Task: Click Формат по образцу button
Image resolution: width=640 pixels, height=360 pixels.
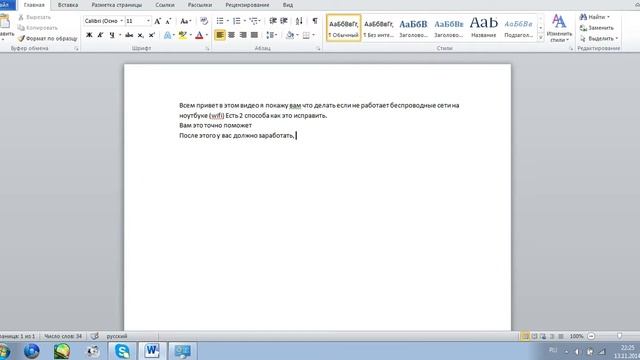Action: [x=48, y=38]
